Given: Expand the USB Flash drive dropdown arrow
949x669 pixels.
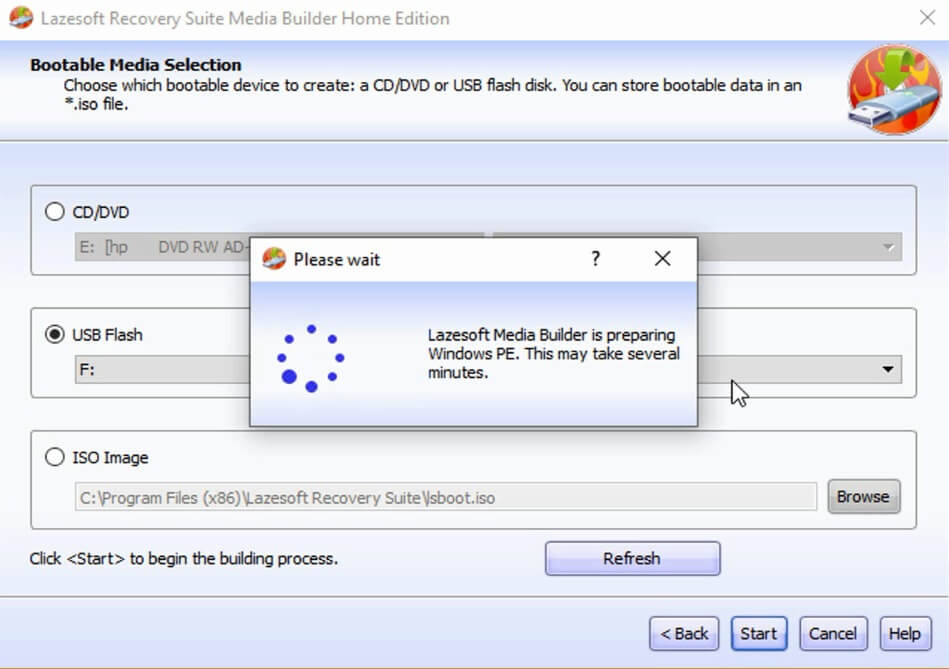Looking at the screenshot, I should (888, 369).
